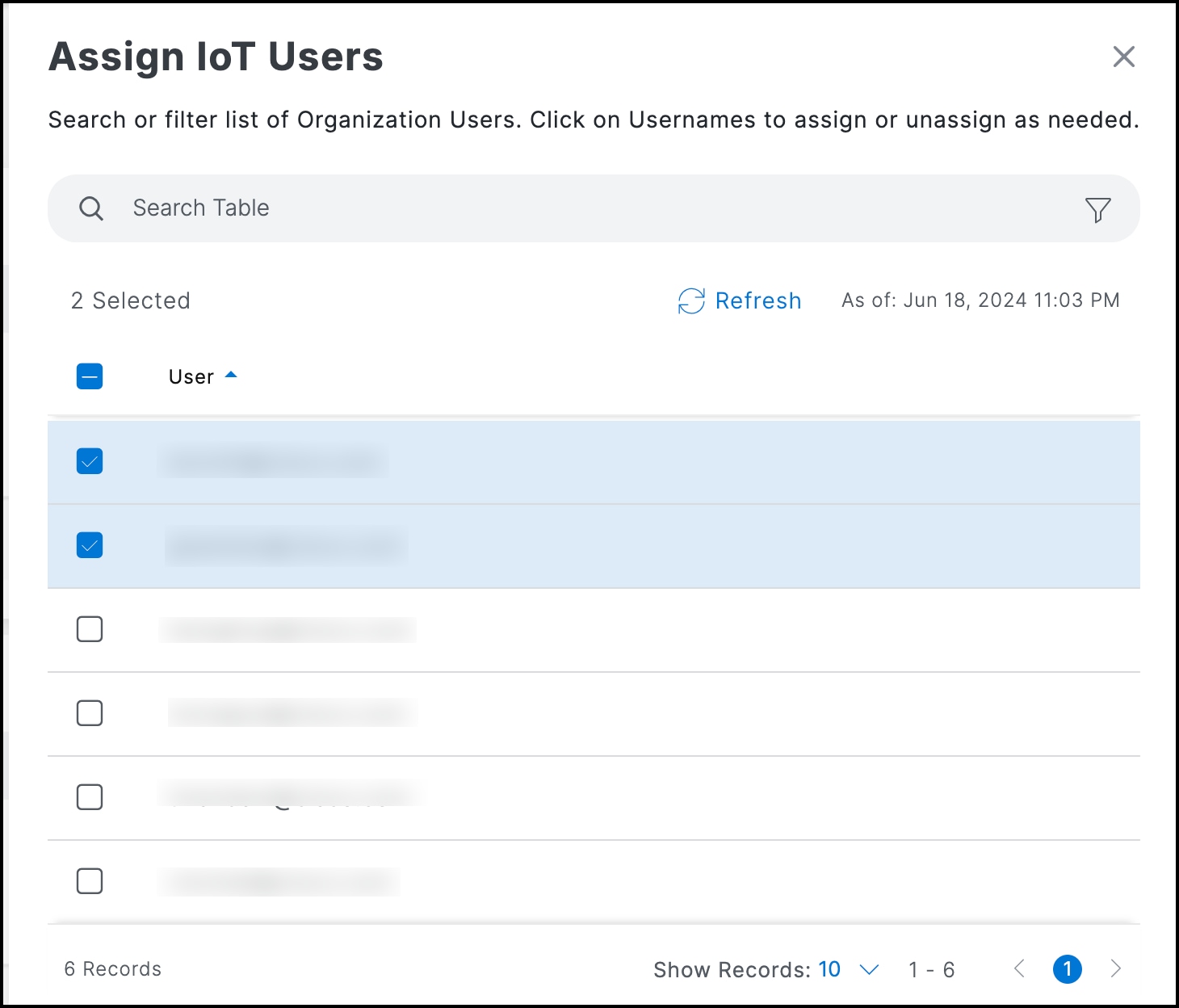Open the Show Records 10 dropdown

[x=848, y=969]
